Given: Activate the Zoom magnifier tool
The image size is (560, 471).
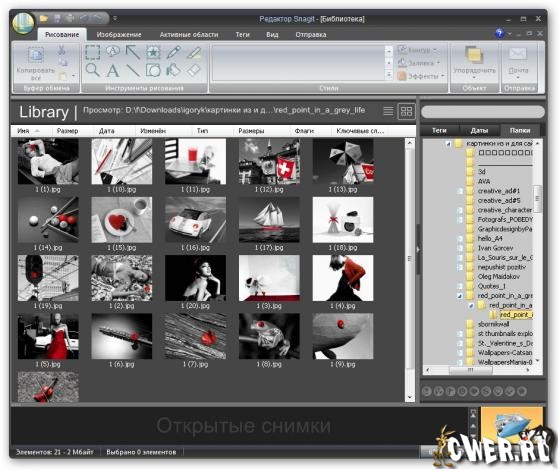Looking at the screenshot, I should [x=93, y=70].
